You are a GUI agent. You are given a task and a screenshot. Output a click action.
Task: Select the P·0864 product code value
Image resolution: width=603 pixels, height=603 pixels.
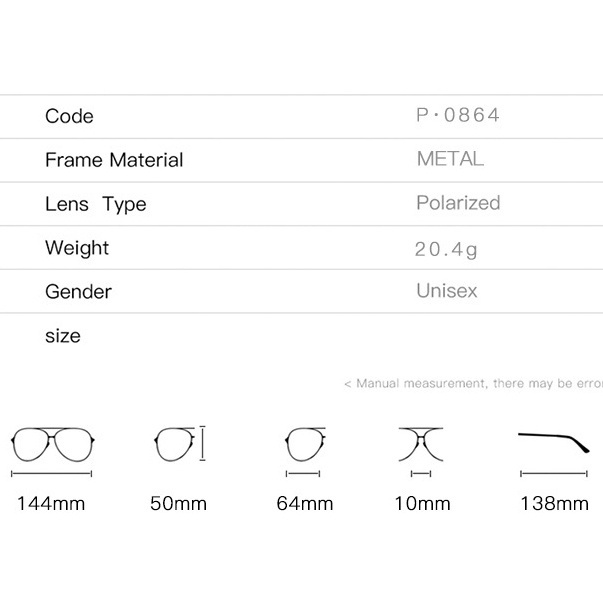click(458, 115)
